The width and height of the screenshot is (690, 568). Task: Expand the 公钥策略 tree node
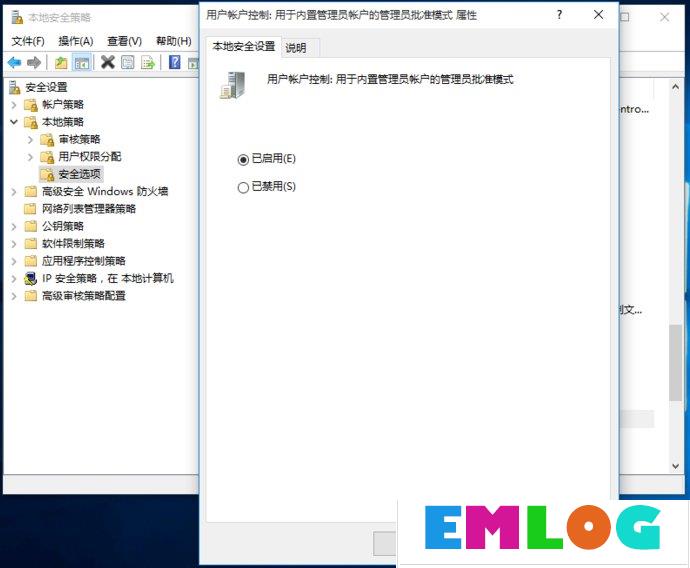[14, 226]
